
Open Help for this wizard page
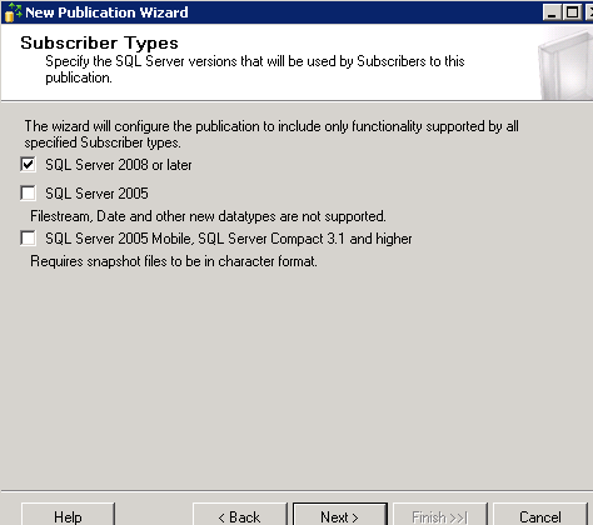(68, 516)
